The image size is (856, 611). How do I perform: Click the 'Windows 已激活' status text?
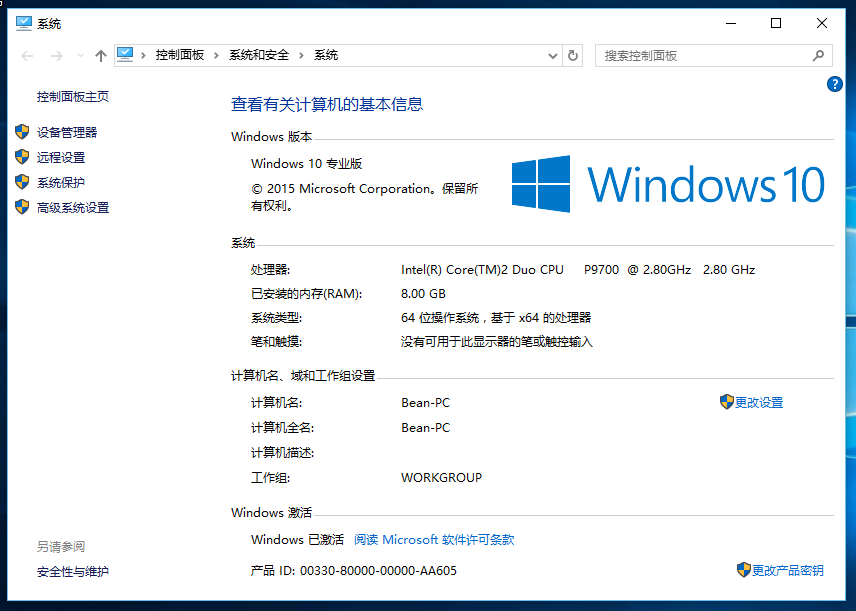coord(297,539)
